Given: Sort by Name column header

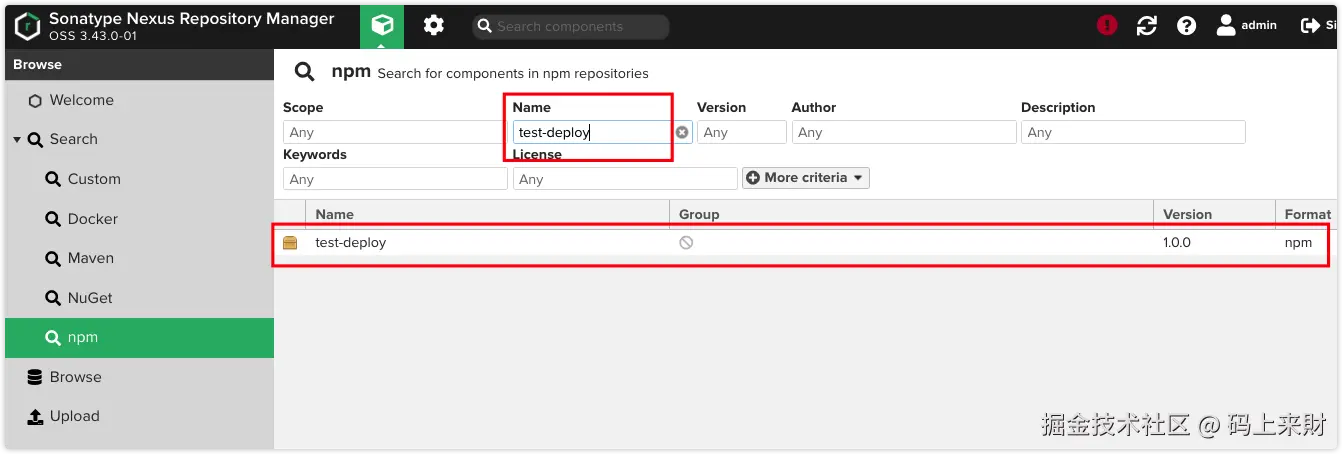Looking at the screenshot, I should point(488,214).
